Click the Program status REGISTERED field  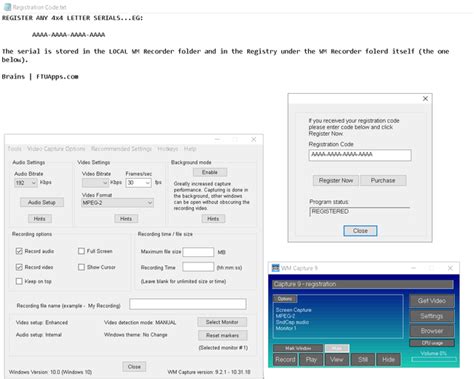point(360,212)
